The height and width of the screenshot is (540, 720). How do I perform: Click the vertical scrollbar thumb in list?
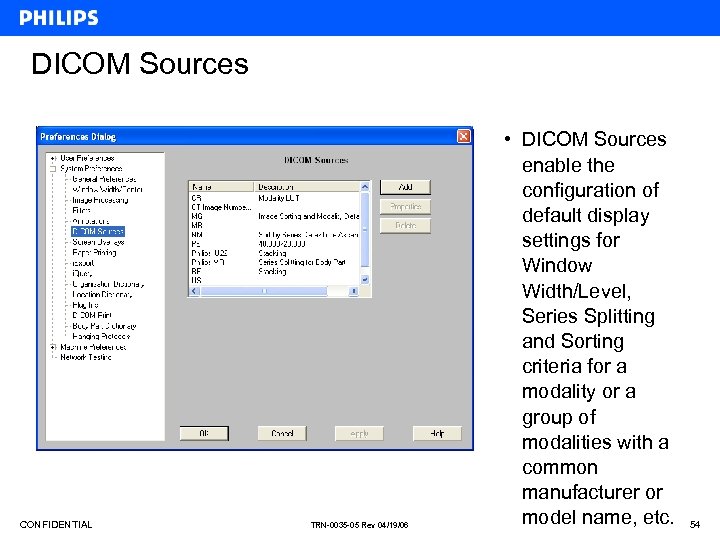(365, 230)
